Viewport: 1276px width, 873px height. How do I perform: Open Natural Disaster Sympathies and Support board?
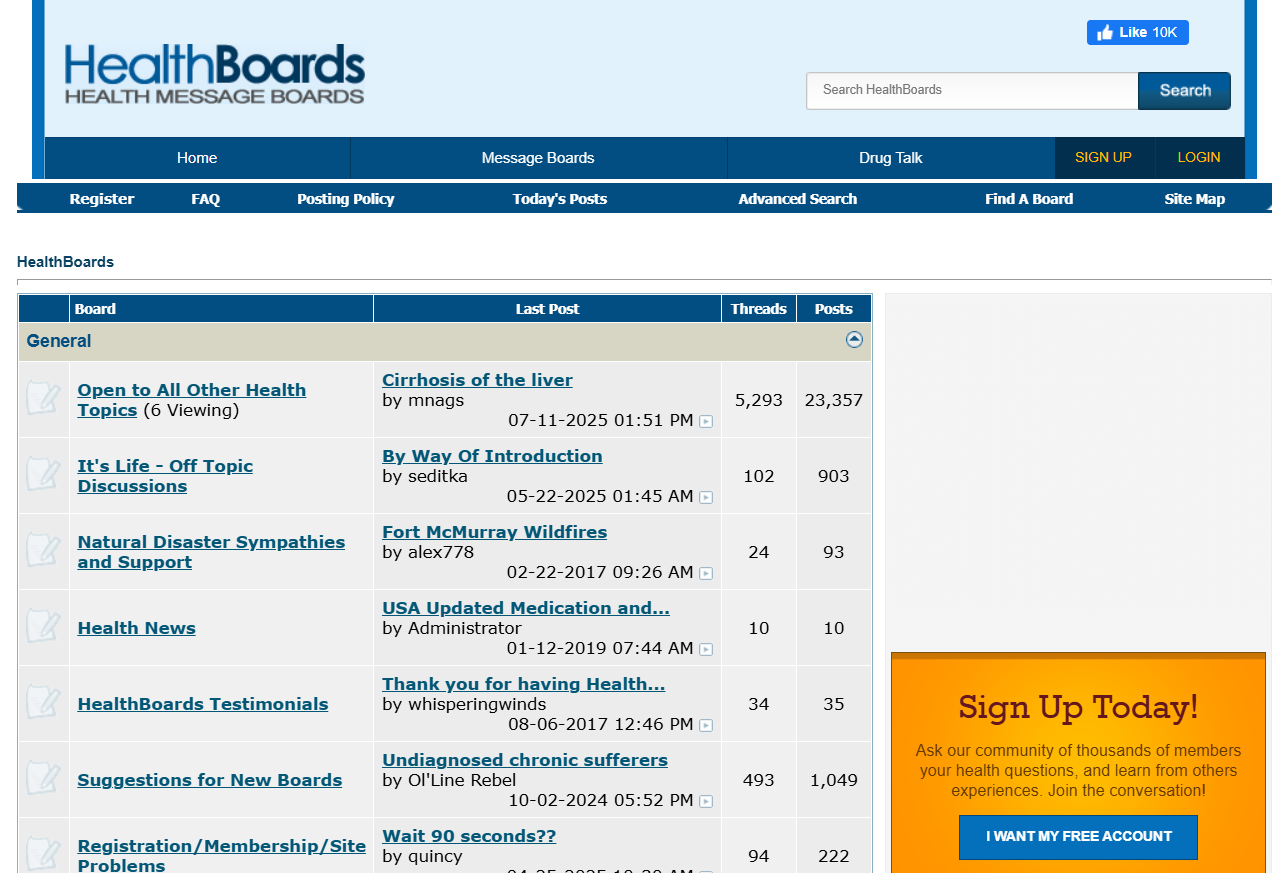211,552
